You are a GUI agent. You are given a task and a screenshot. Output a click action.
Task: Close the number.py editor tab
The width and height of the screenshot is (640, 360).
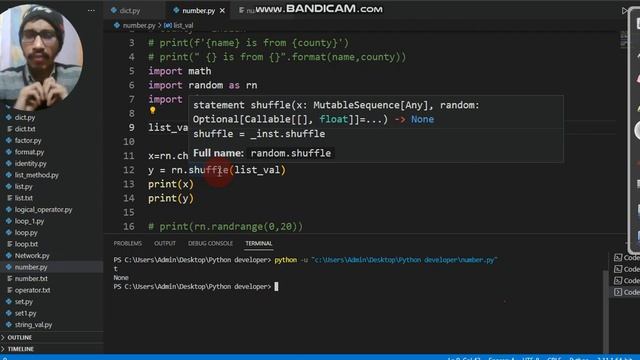pos(222,11)
